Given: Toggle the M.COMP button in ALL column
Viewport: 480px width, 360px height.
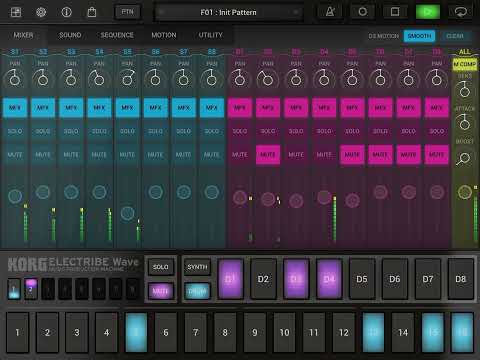Looking at the screenshot, I should 465,64.
